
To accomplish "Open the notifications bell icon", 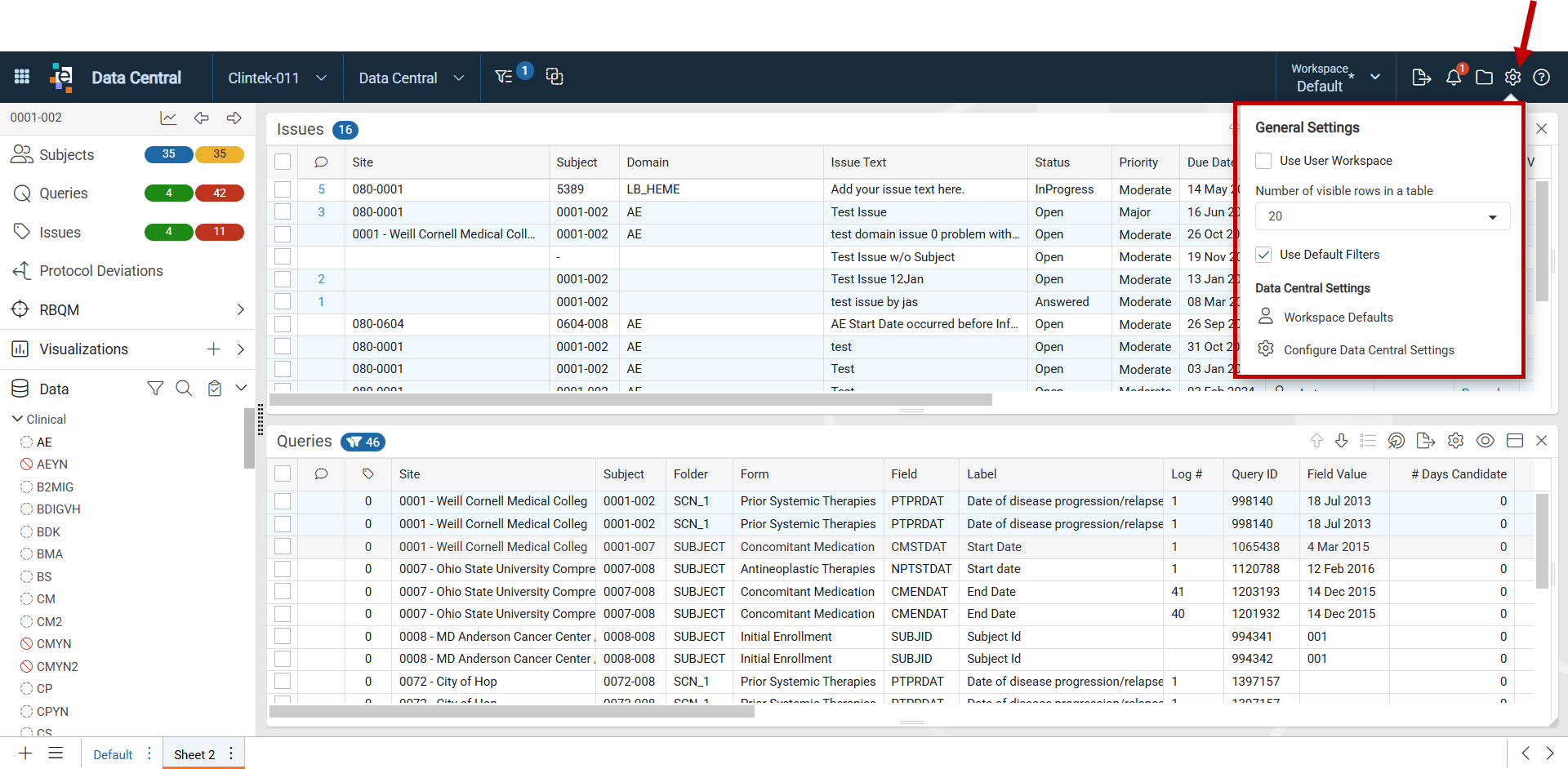I will (1454, 78).
